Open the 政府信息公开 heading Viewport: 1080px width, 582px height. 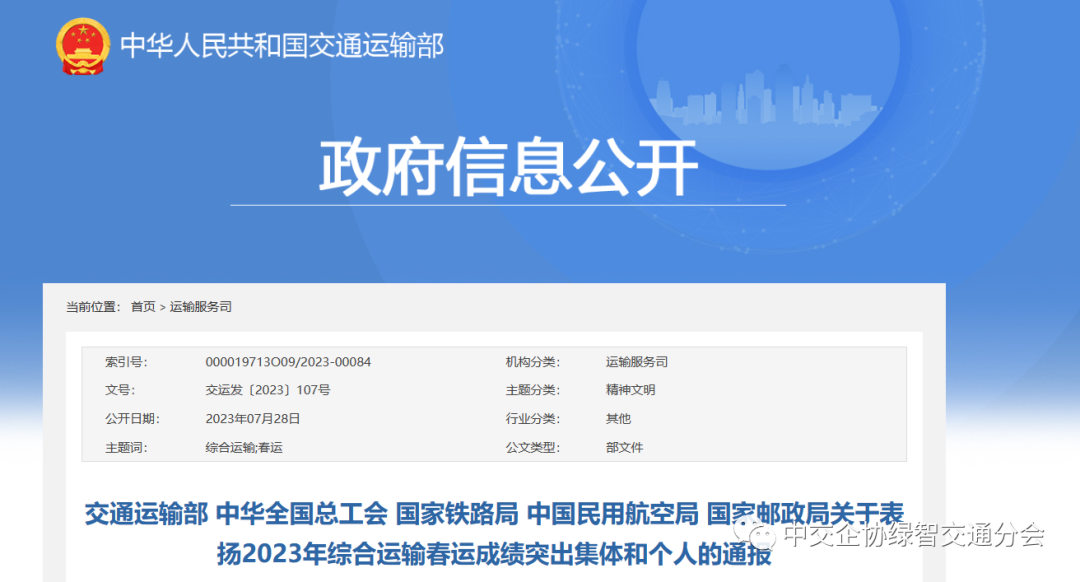point(507,167)
